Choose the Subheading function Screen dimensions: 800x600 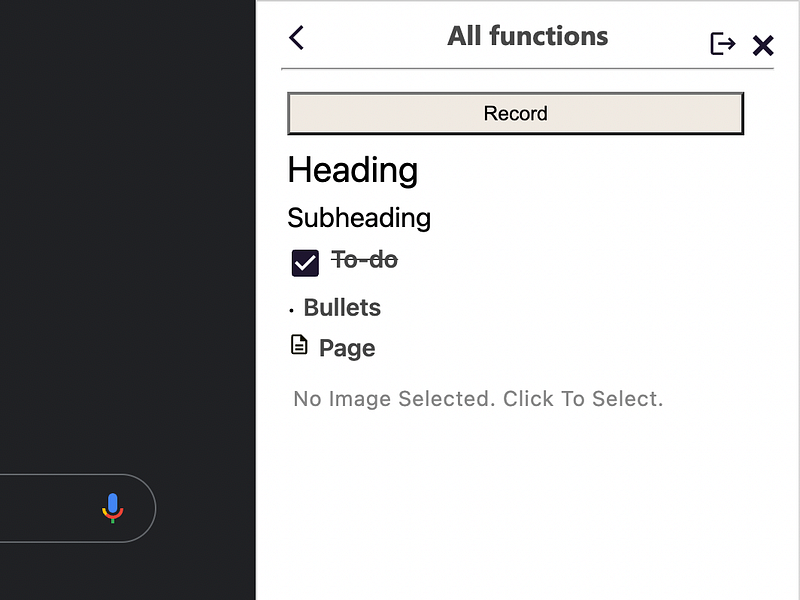point(359,218)
